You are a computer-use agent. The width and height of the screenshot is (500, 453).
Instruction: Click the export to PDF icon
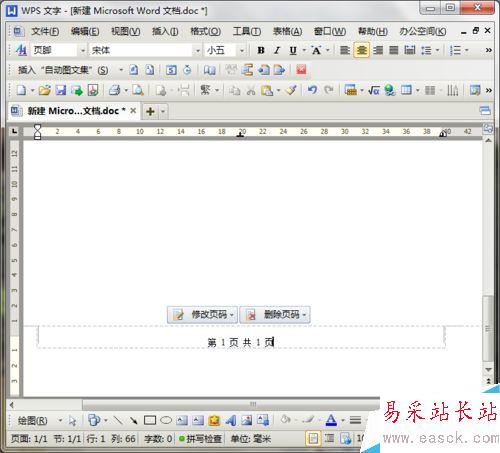click(x=93, y=90)
